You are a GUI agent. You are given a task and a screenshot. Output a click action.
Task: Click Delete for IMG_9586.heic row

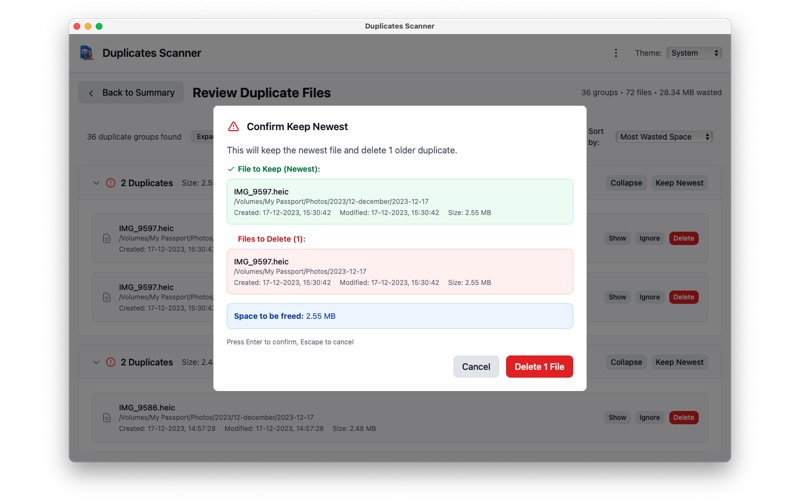pyautogui.click(x=684, y=417)
